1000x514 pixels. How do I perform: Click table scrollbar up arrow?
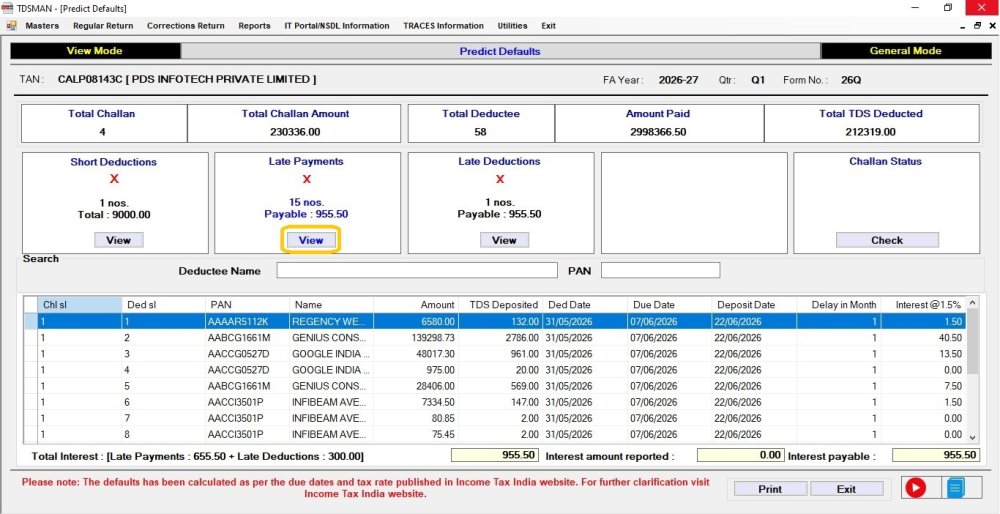coord(973,304)
